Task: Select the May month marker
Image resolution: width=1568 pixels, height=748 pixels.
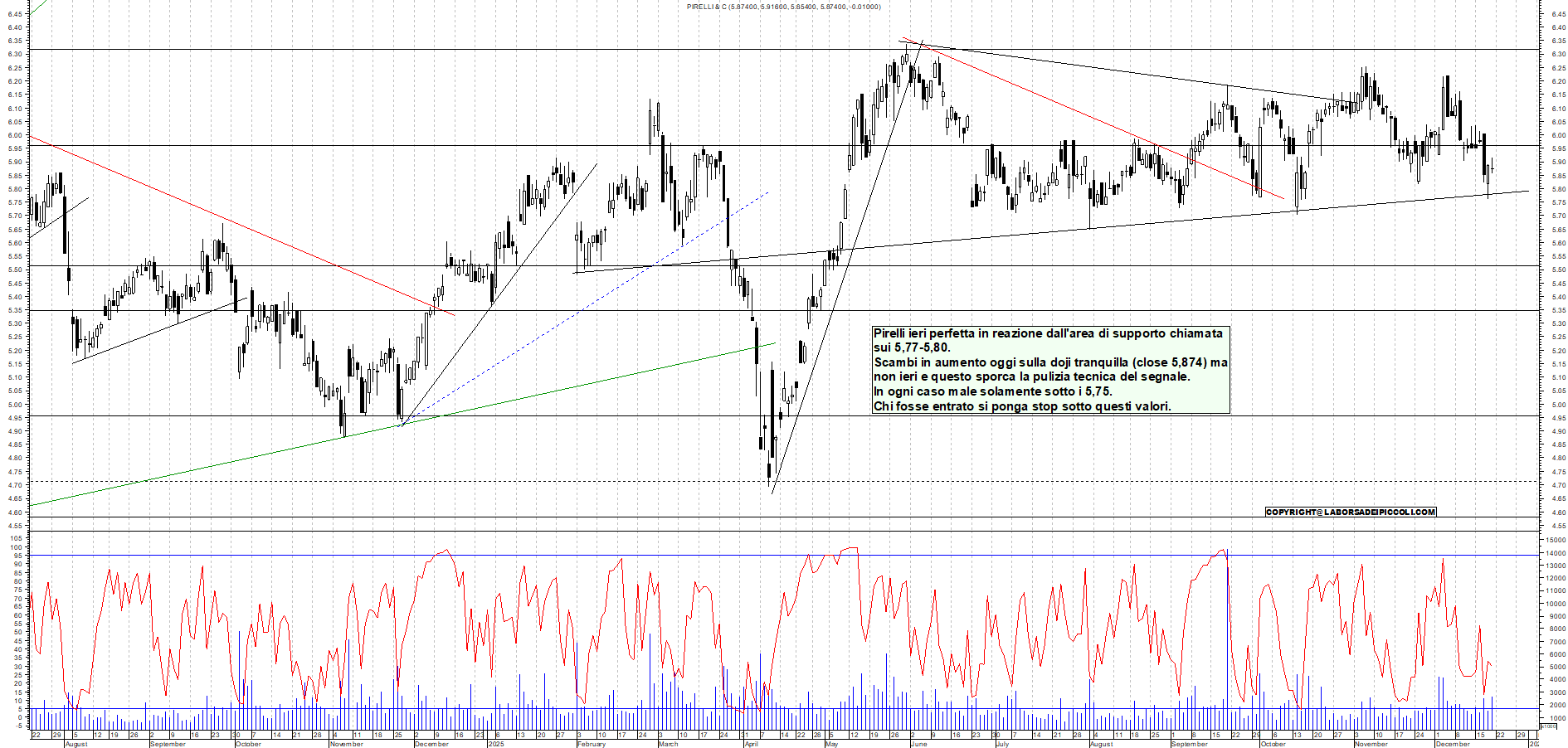Action: click(x=830, y=744)
